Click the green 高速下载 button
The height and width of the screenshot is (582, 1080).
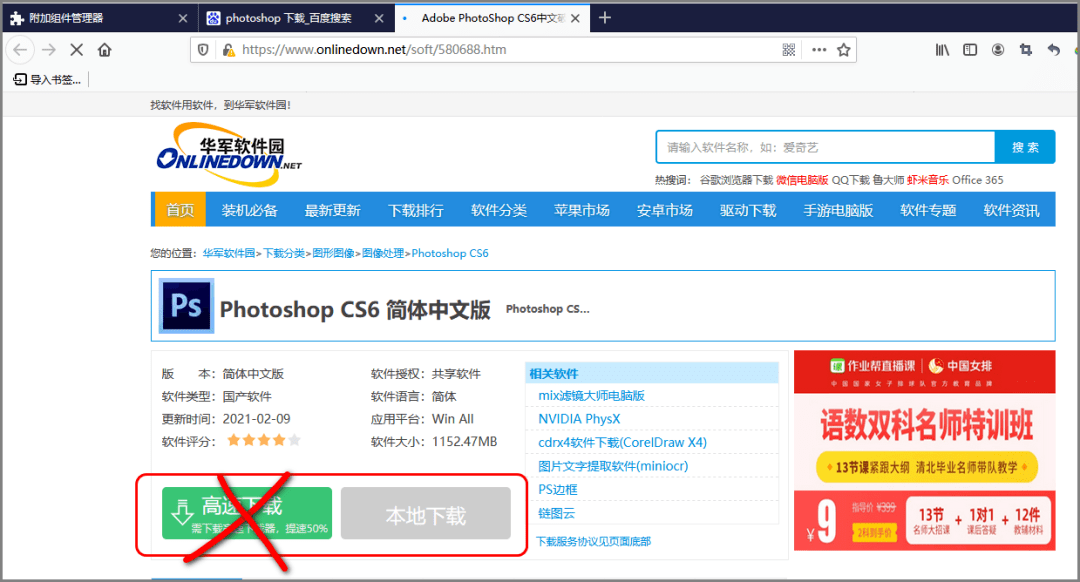[247, 513]
